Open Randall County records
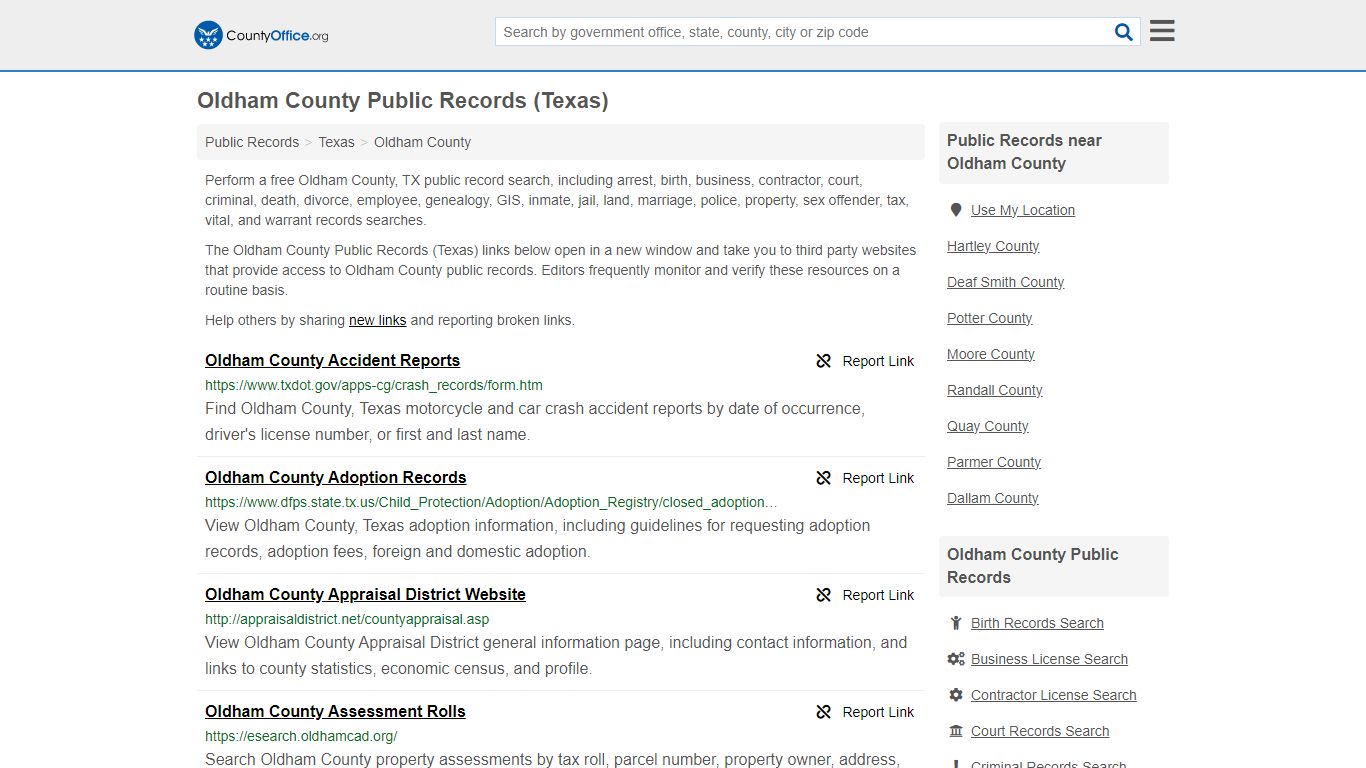Screen dimensions: 1366x768 tap(994, 390)
